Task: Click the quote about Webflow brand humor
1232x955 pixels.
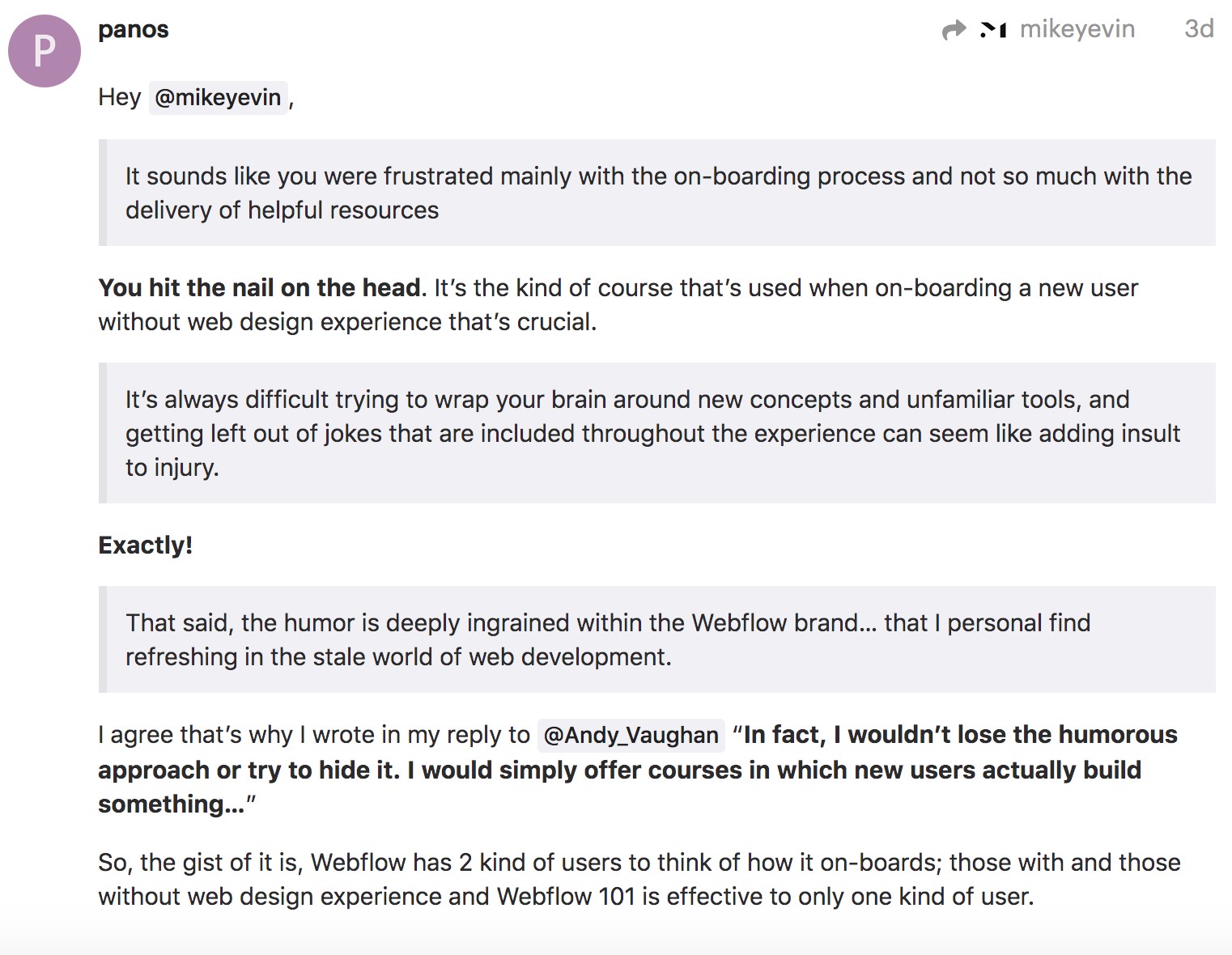Action: 607,639
